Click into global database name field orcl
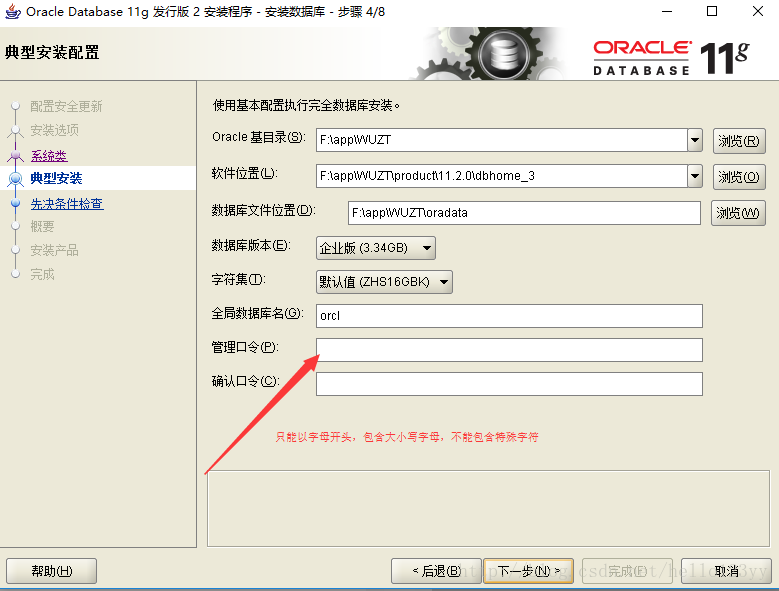 (x=509, y=316)
